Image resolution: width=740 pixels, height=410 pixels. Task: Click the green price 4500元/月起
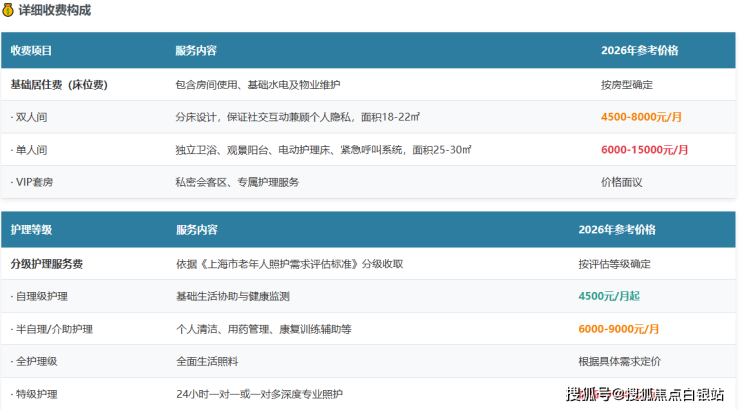click(x=609, y=296)
